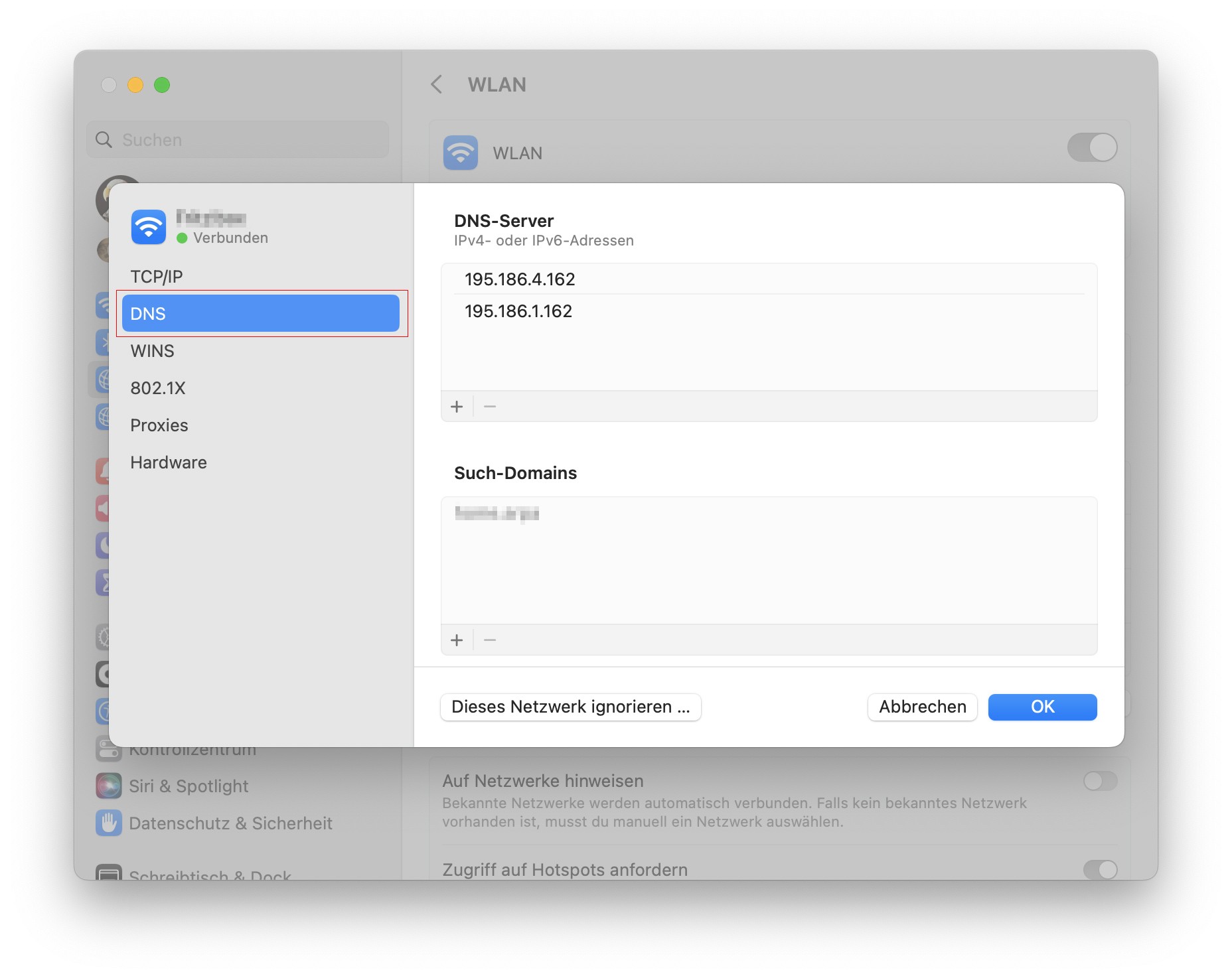Add a new DNS server with plus
Image resolution: width=1232 pixels, height=978 pixels.
point(457,407)
